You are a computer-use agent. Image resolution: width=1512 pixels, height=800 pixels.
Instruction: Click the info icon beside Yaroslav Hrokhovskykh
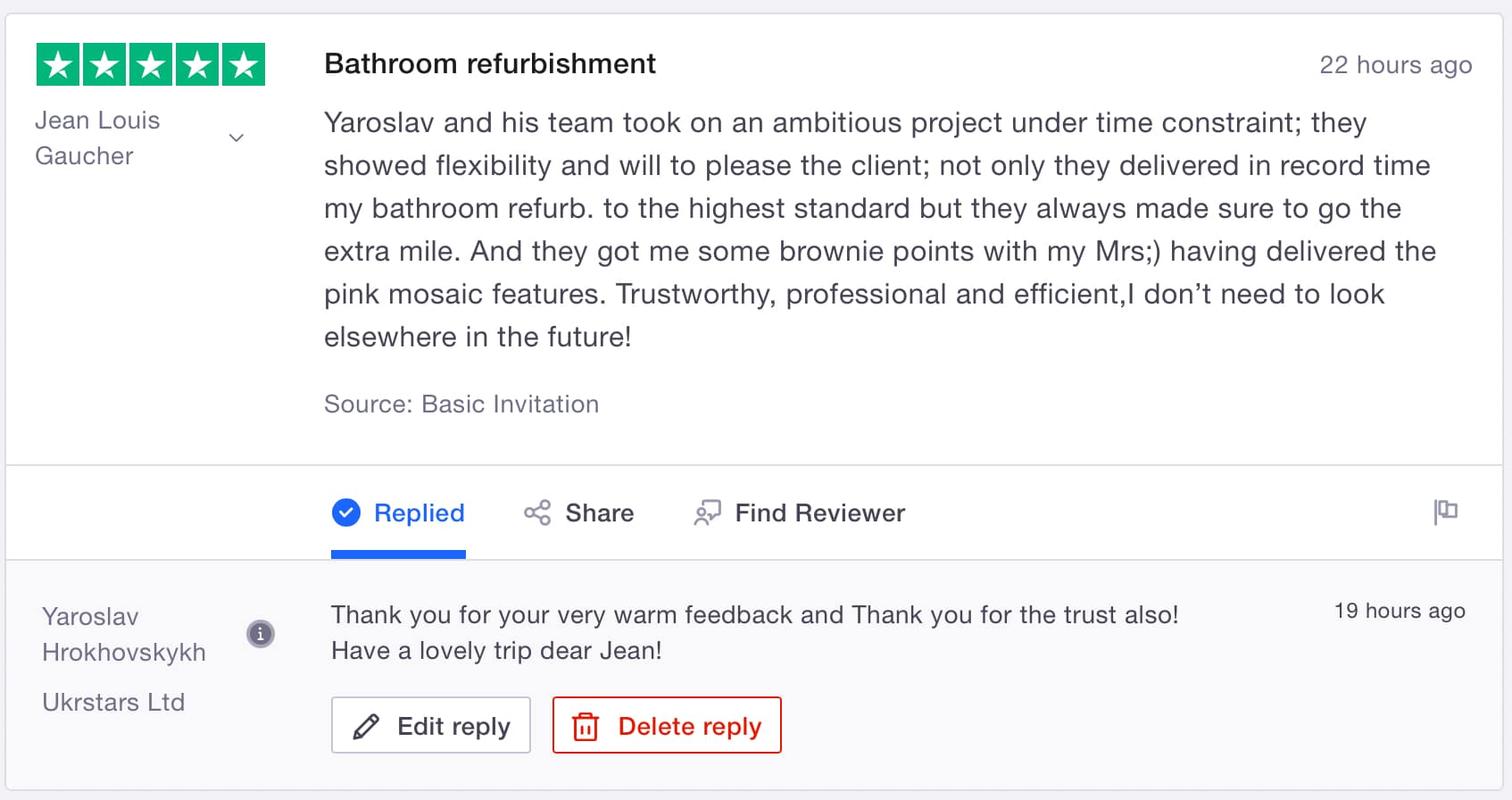tap(260, 634)
